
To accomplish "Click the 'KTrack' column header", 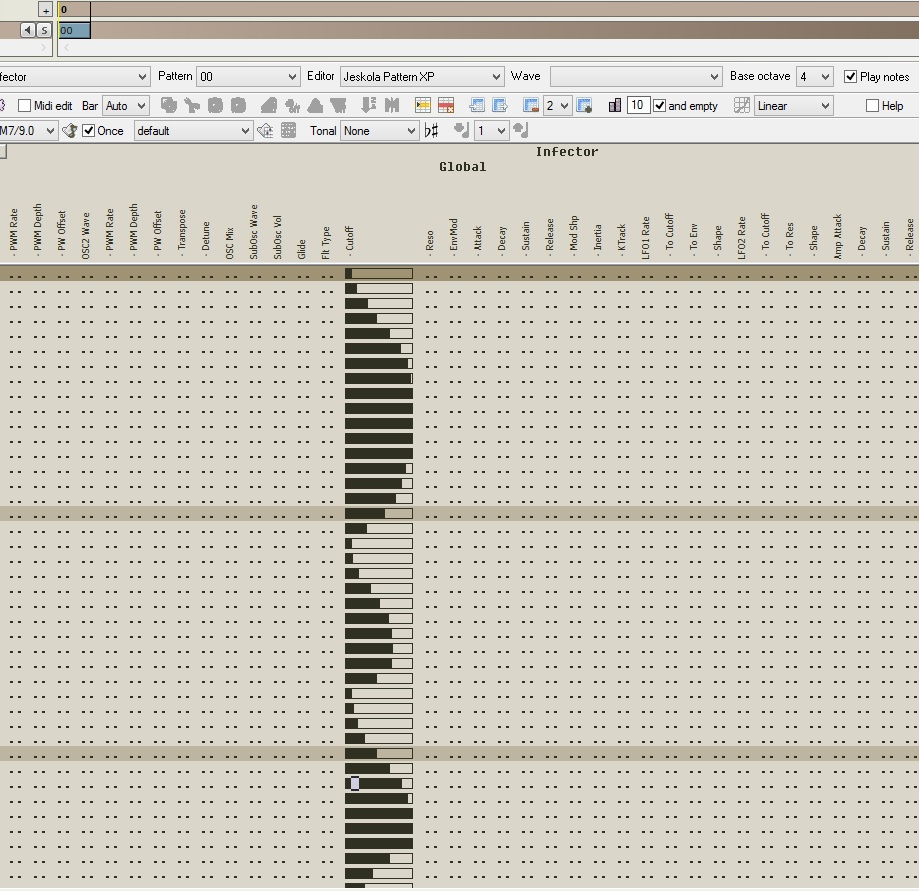I will click(x=621, y=240).
